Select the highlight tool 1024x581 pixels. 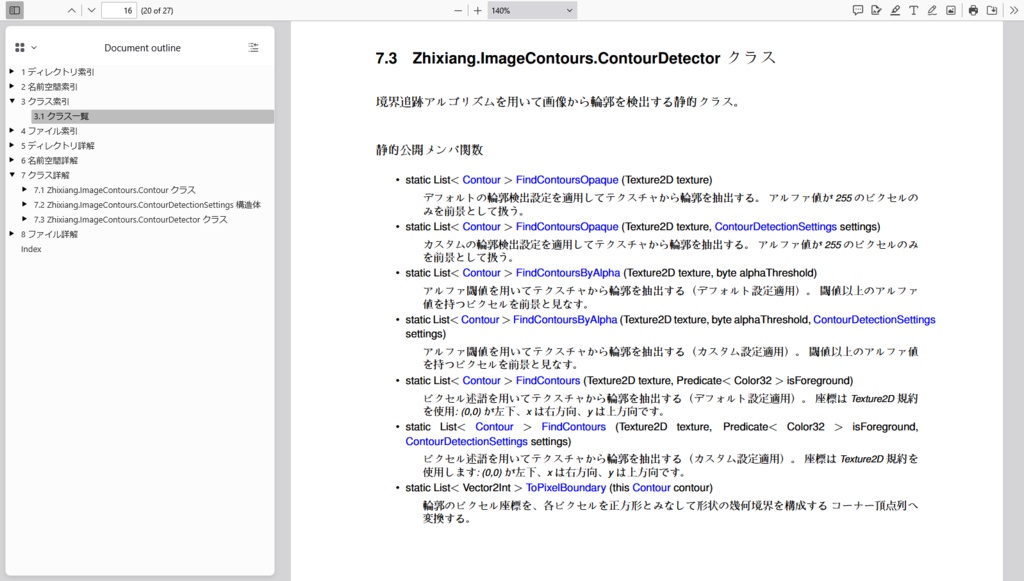point(895,10)
